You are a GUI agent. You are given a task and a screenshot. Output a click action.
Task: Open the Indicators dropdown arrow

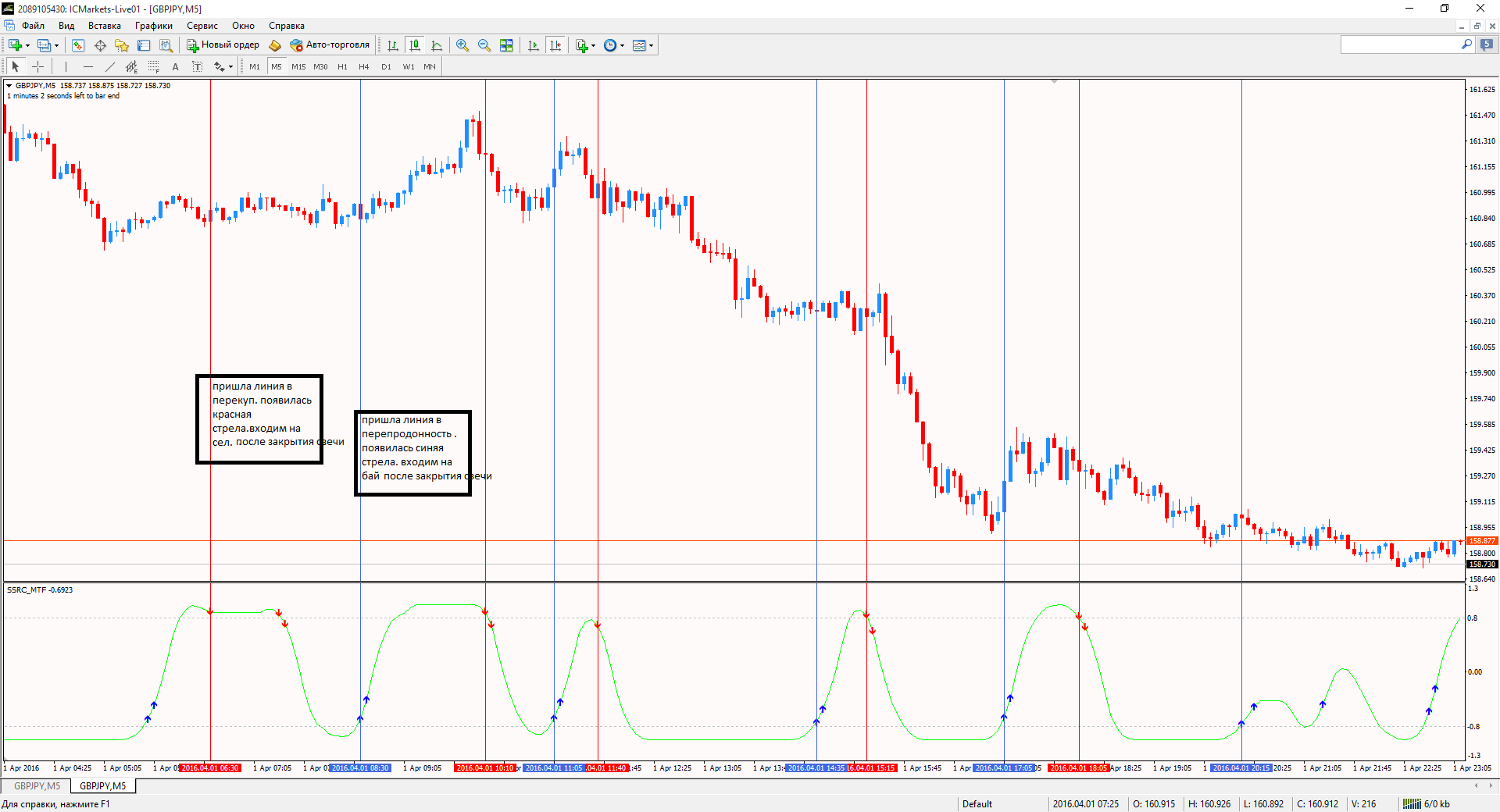point(594,45)
